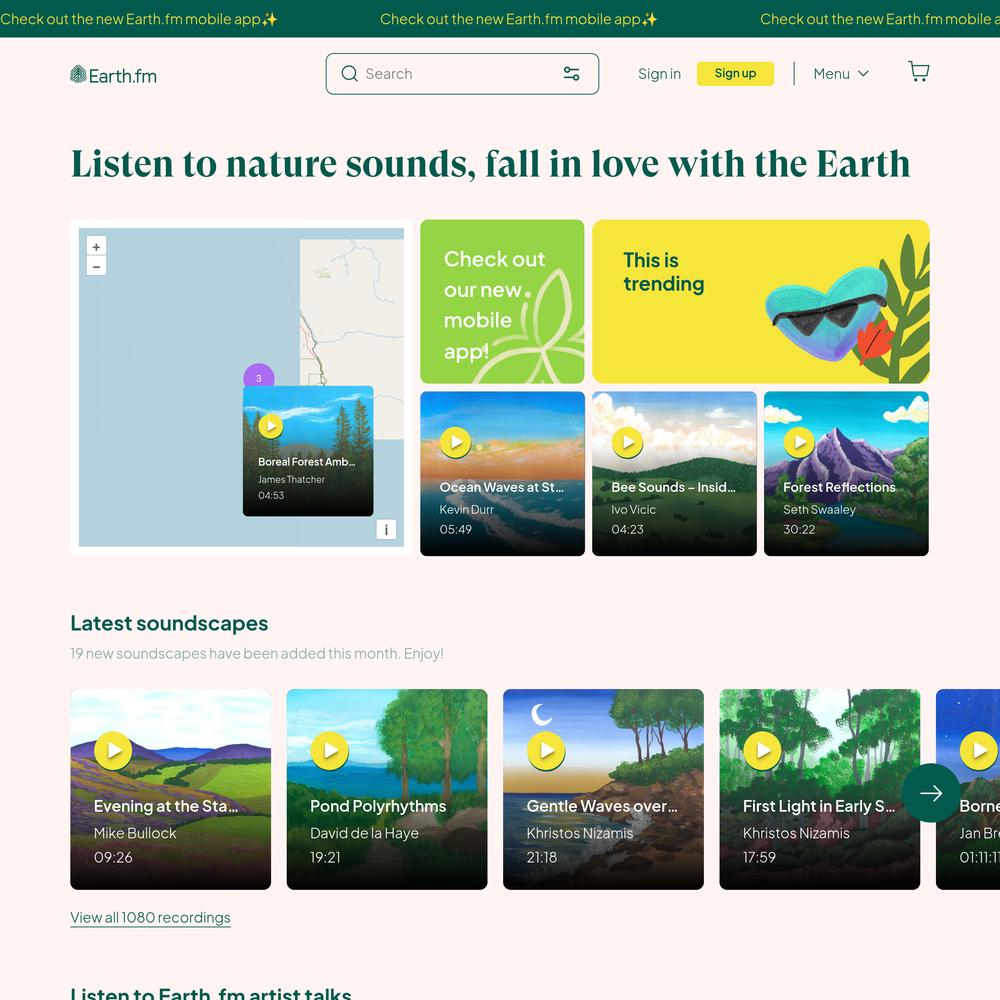Click the Latest soundscapes heading
Image resolution: width=1000 pixels, height=1000 pixels.
tap(169, 623)
